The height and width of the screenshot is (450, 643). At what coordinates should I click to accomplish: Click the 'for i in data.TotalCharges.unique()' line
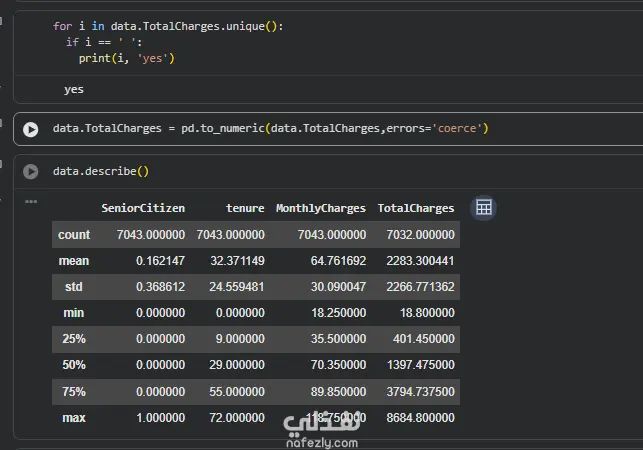168,26
